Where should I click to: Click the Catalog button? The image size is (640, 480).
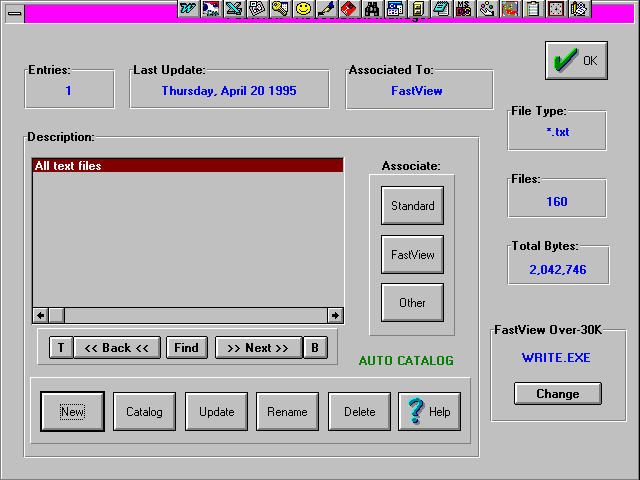click(144, 411)
